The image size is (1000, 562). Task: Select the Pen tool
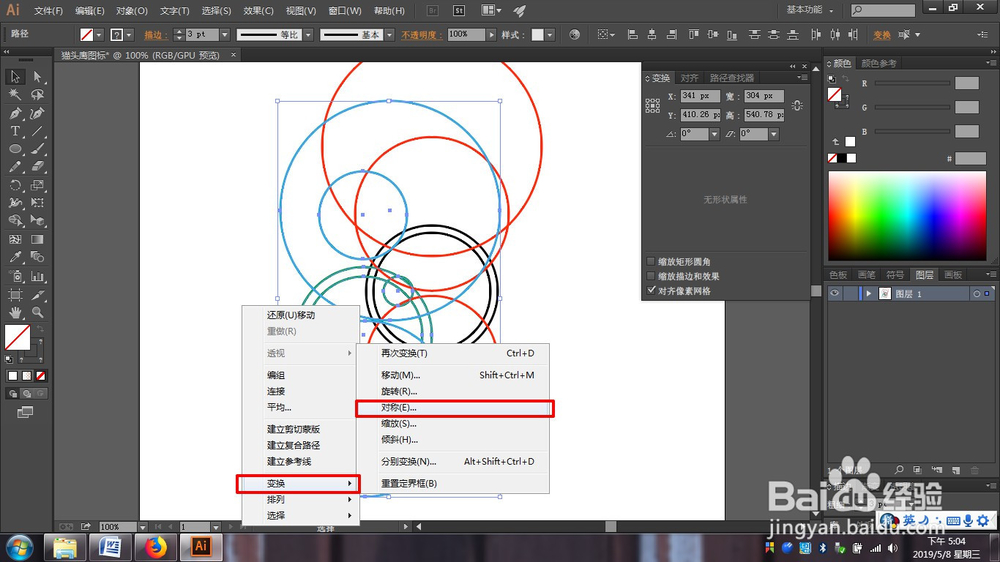click(15, 114)
